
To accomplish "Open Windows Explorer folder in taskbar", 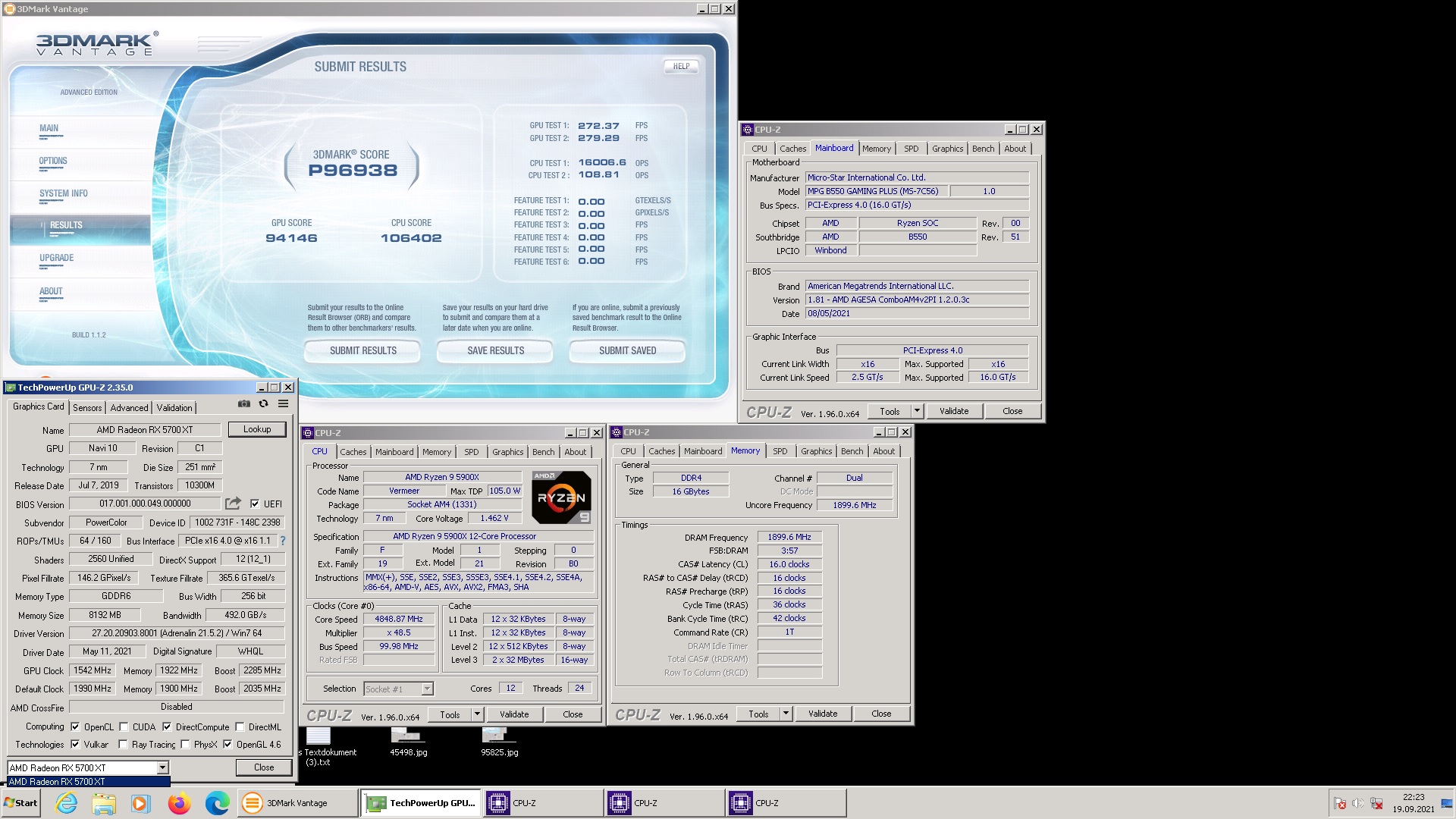I will 104,803.
